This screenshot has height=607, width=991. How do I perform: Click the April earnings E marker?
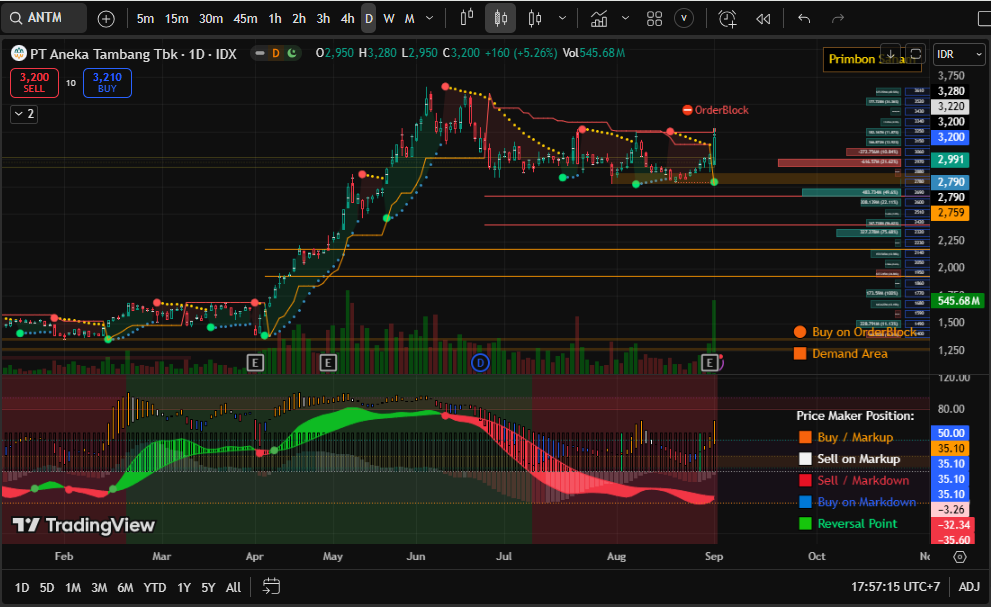click(x=255, y=362)
